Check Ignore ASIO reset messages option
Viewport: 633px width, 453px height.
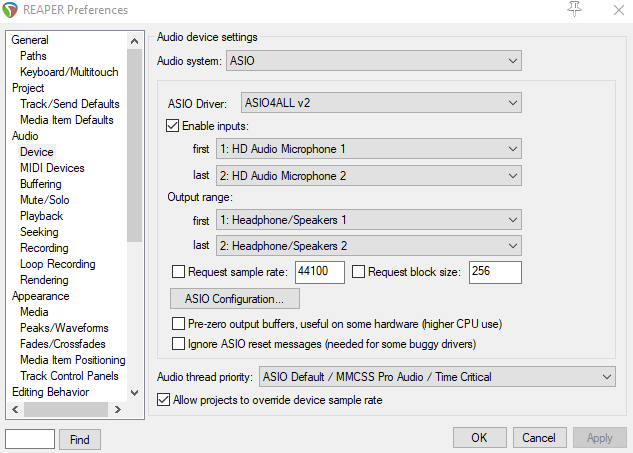178,344
